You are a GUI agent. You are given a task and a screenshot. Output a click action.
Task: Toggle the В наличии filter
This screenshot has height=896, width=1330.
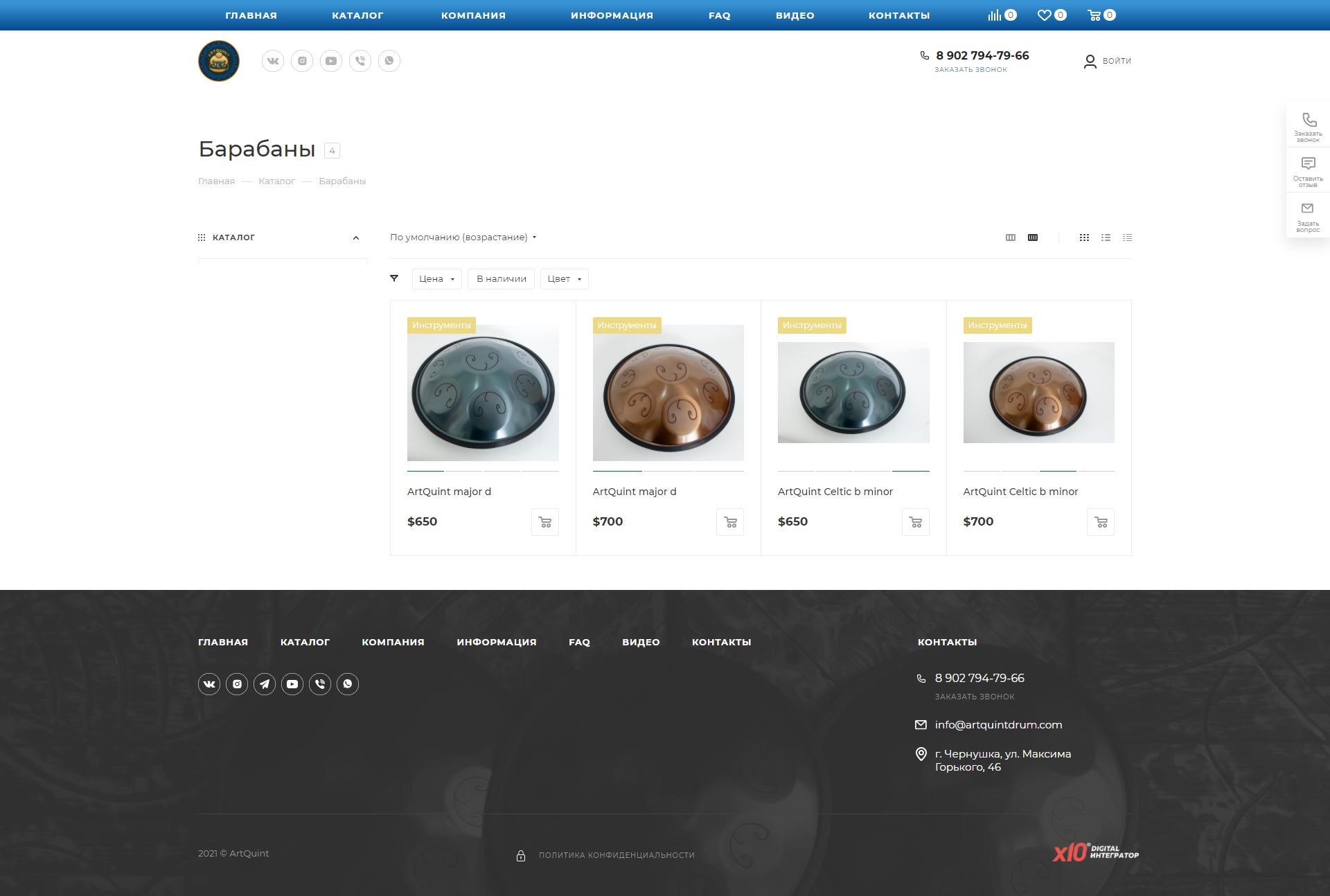point(501,279)
